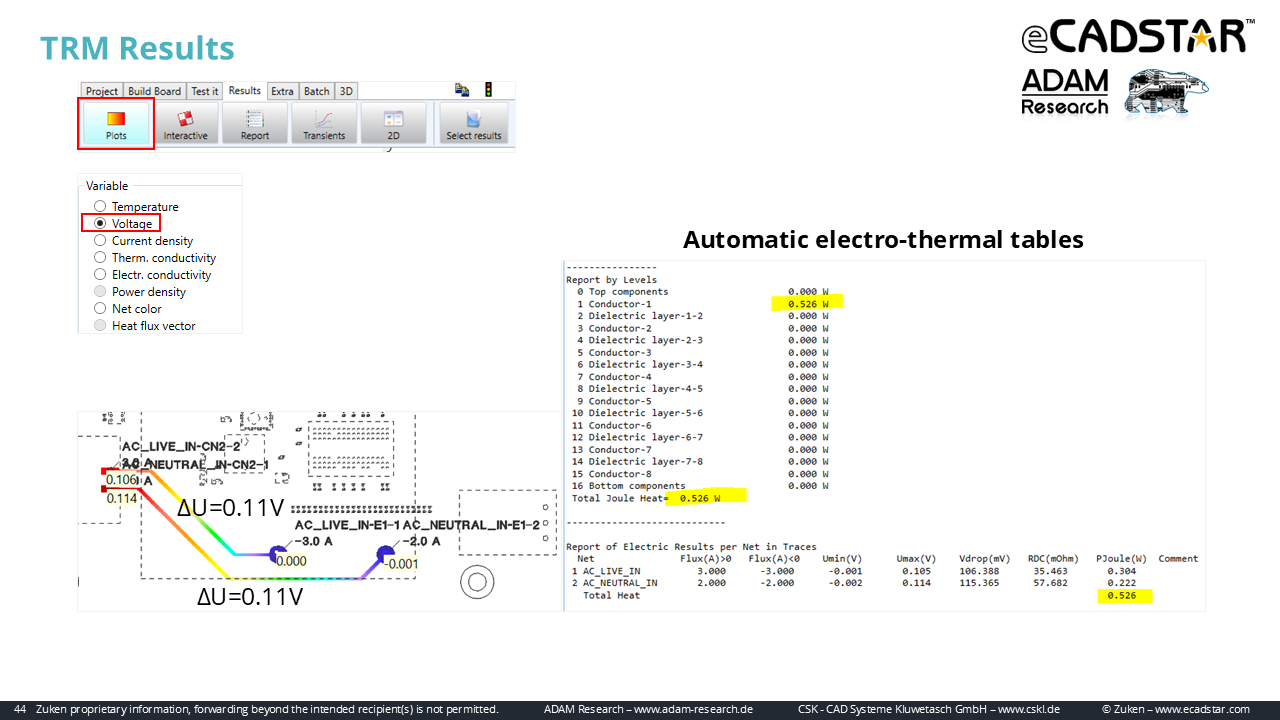The height and width of the screenshot is (720, 1280).
Task: Click the '7 Conductor-4' report row
Action: 703,377
